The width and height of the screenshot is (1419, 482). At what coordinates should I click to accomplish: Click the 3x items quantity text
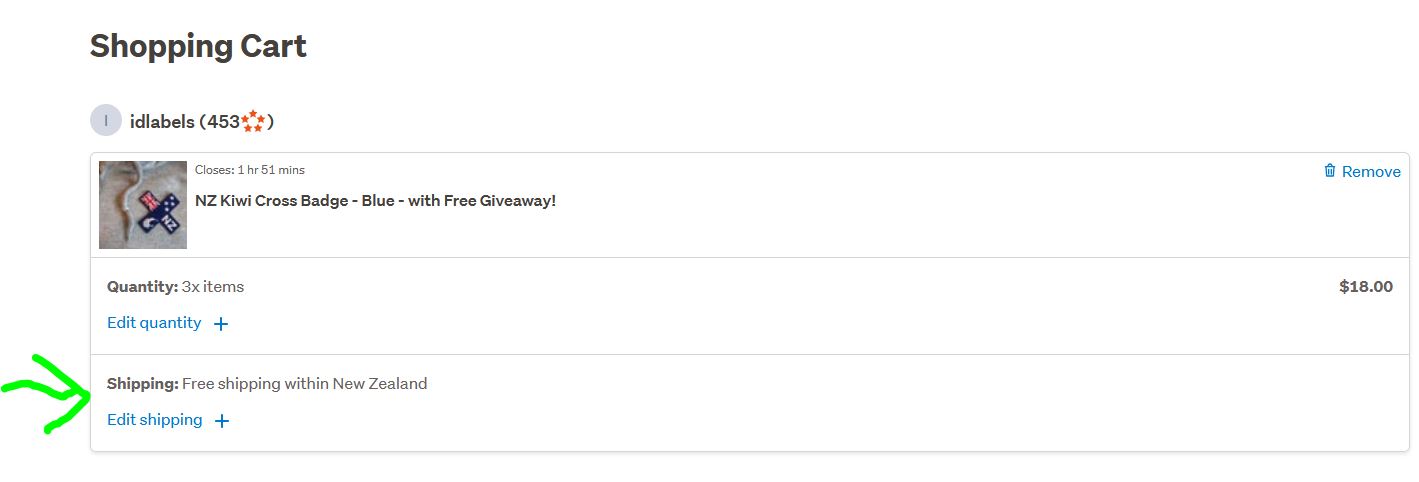213,287
